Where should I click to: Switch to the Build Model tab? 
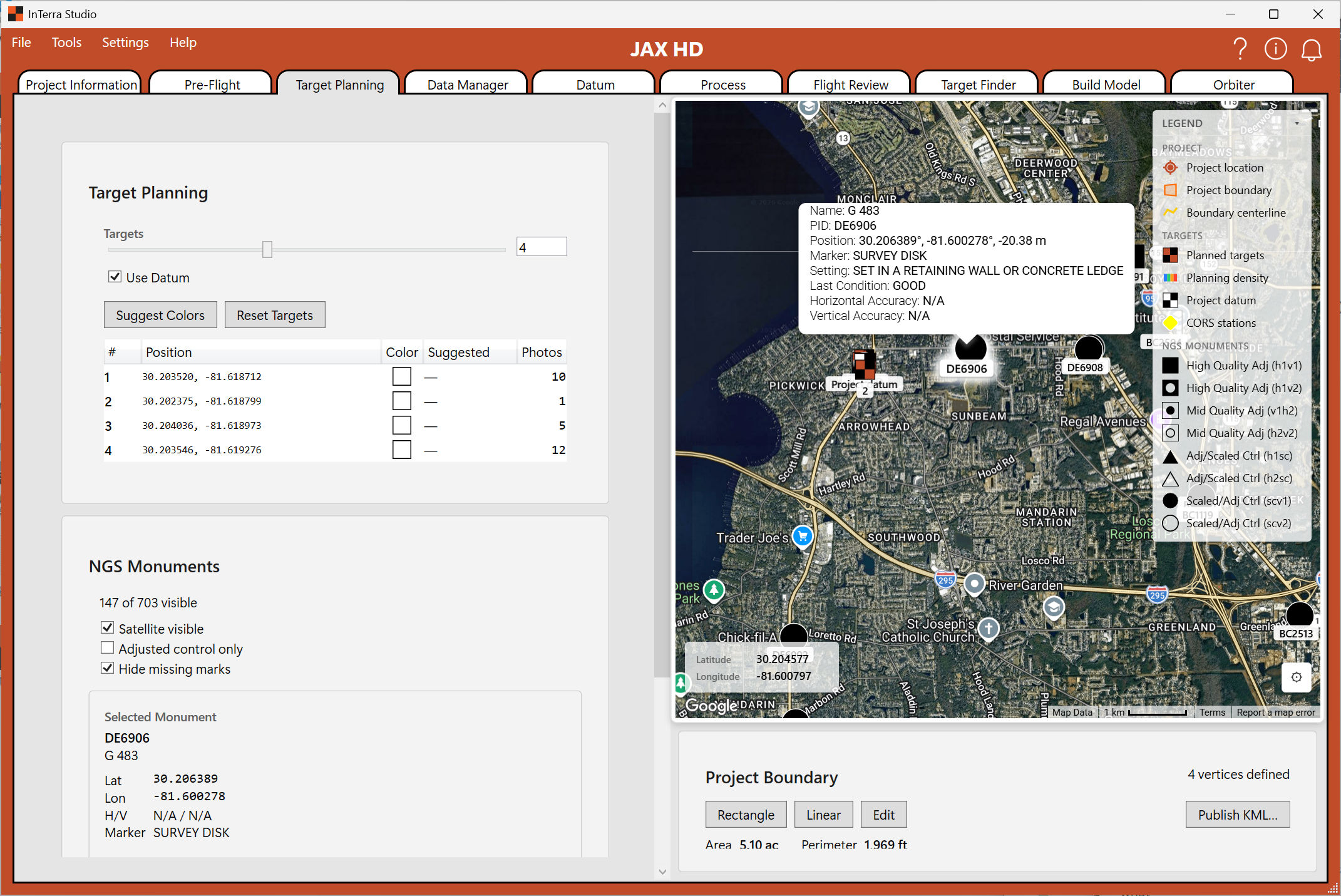pos(1106,85)
